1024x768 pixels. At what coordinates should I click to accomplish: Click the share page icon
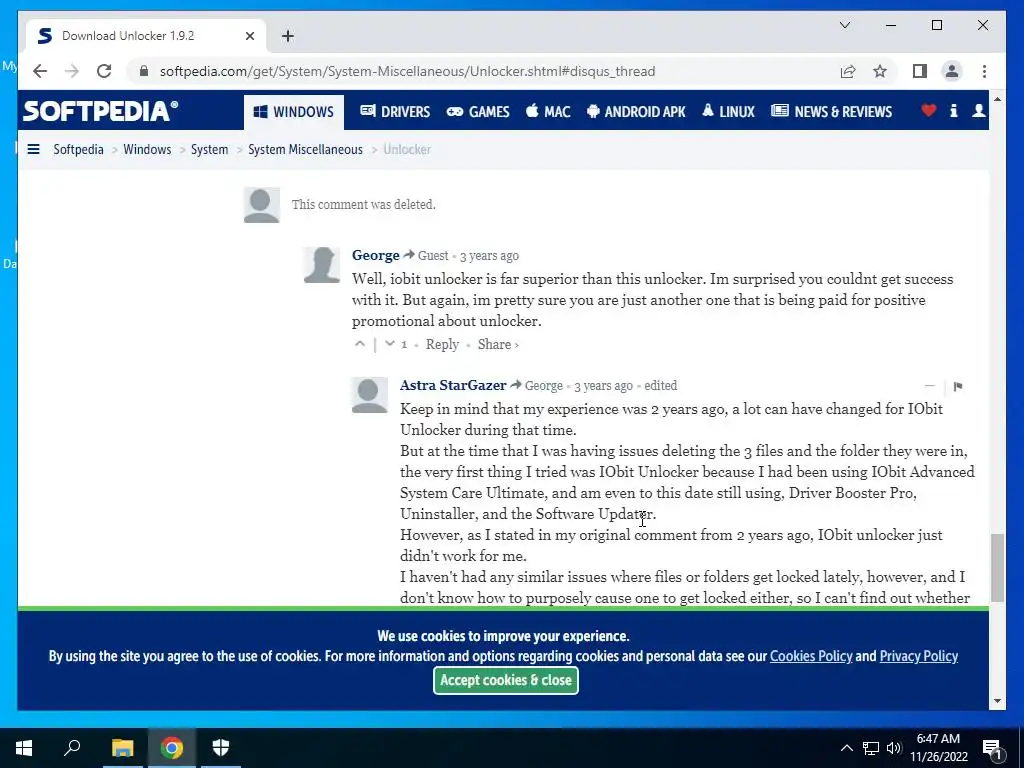click(x=848, y=71)
